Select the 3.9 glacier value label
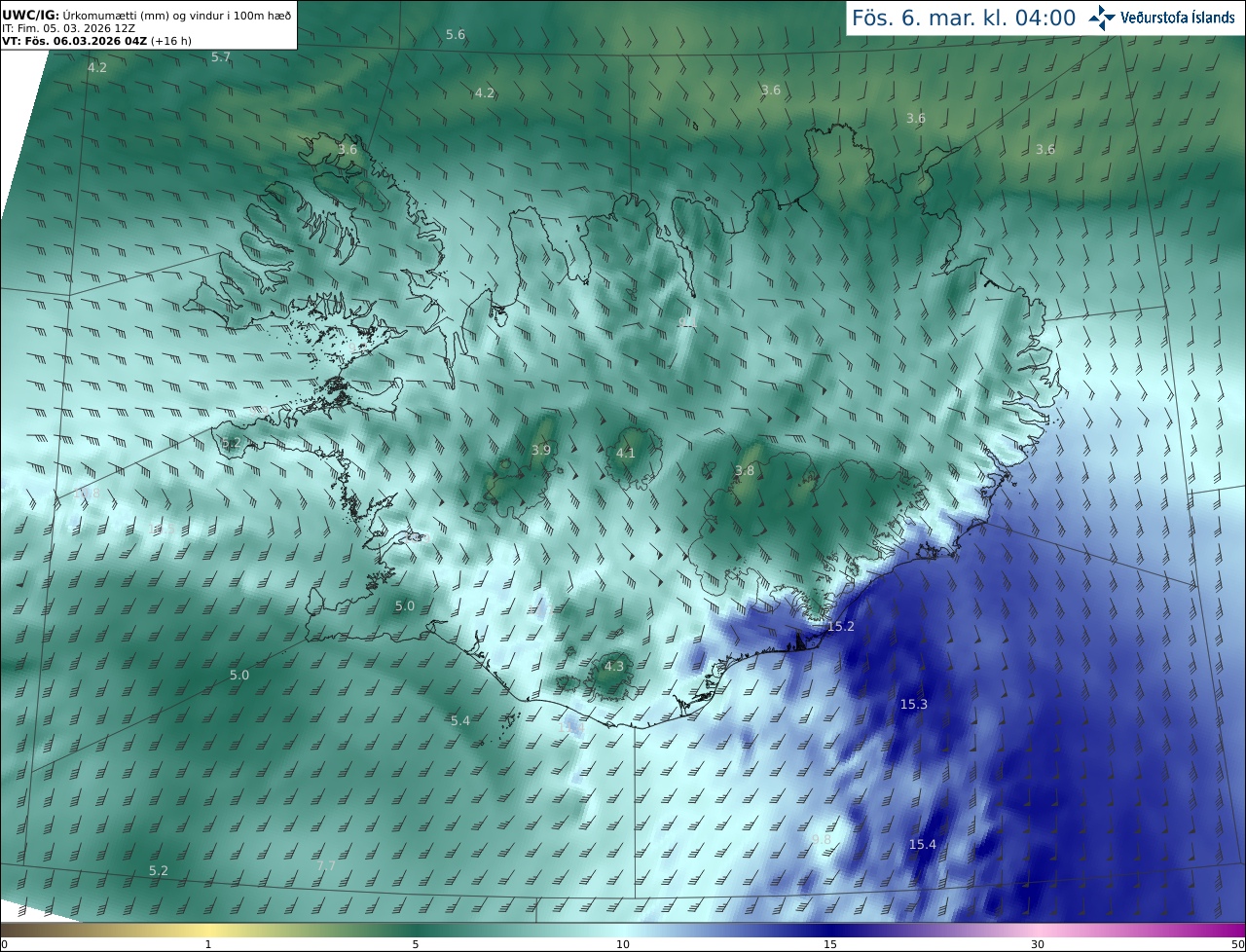The image size is (1246, 952). click(541, 450)
